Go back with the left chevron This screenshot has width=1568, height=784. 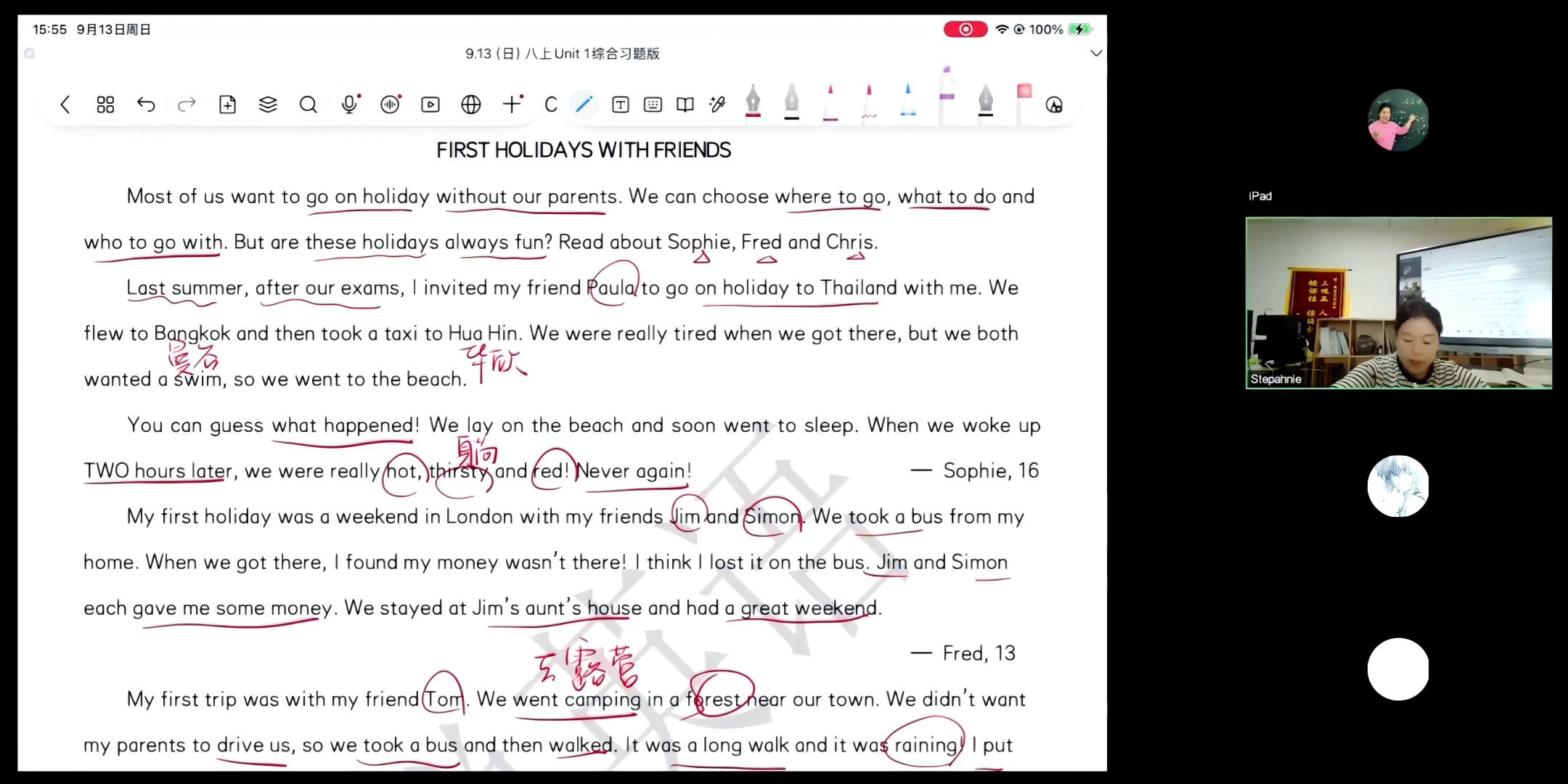click(x=65, y=105)
